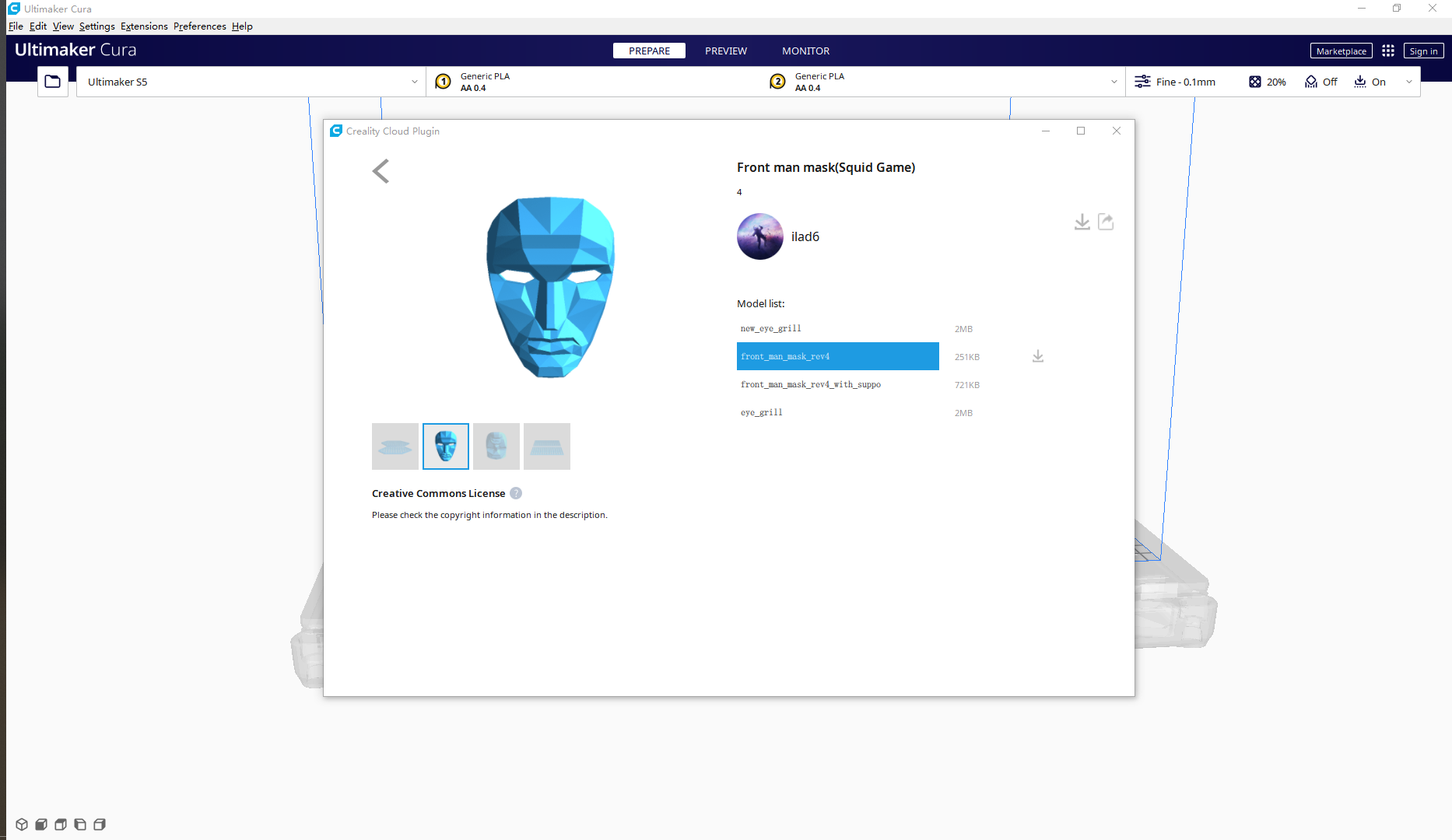Expand the material configuration dropdown arrow
Screen dimensions: 1452x840
coord(1114,82)
